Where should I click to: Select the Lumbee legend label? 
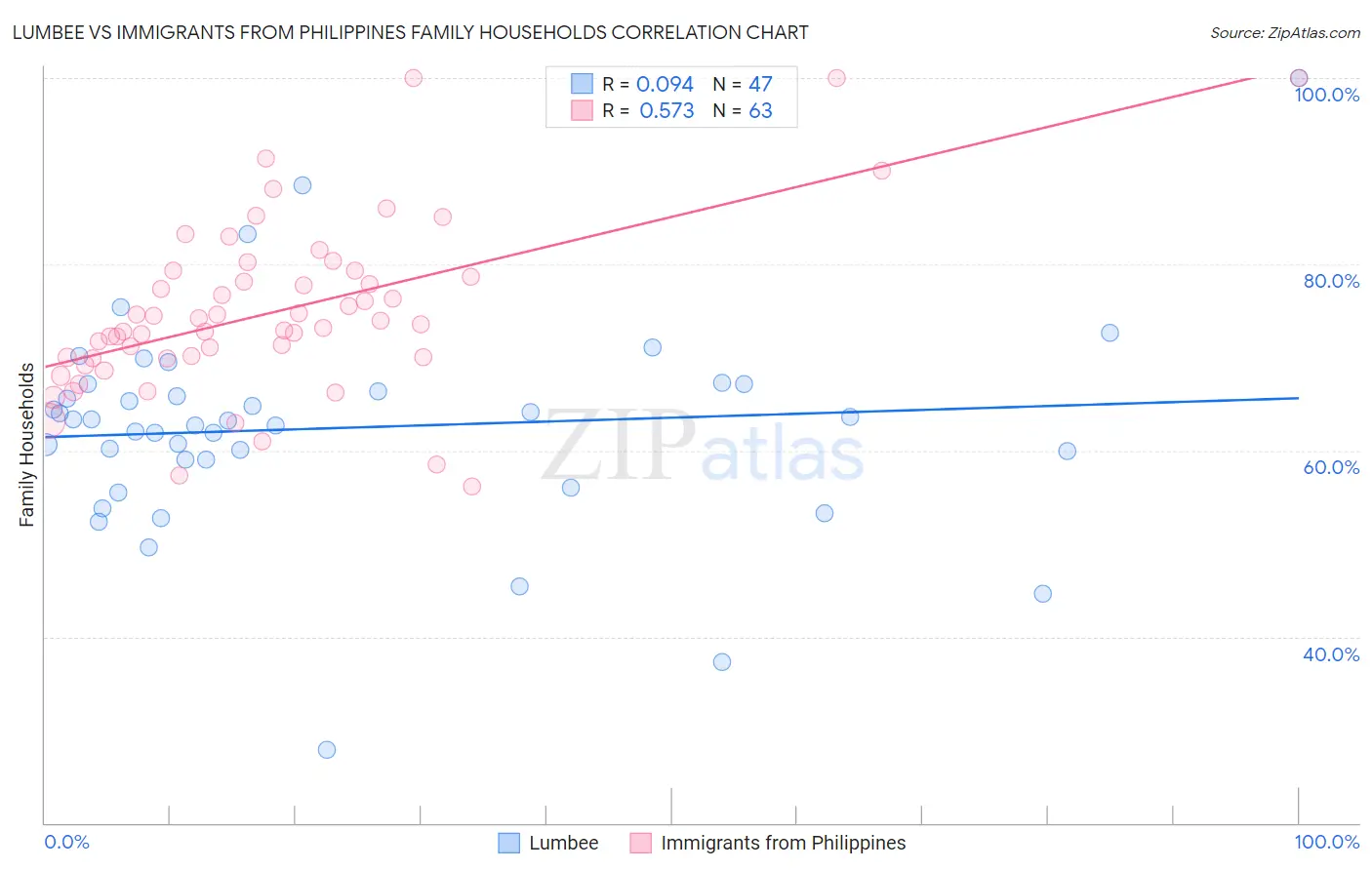563,843
